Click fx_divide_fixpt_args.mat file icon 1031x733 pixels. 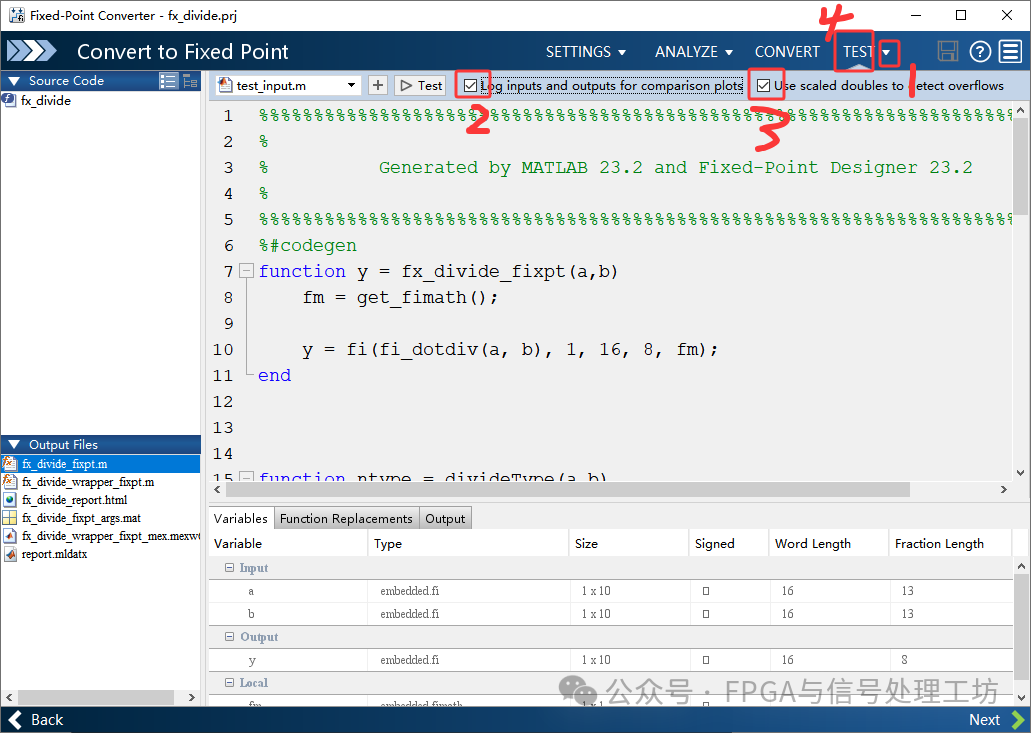(x=9, y=518)
